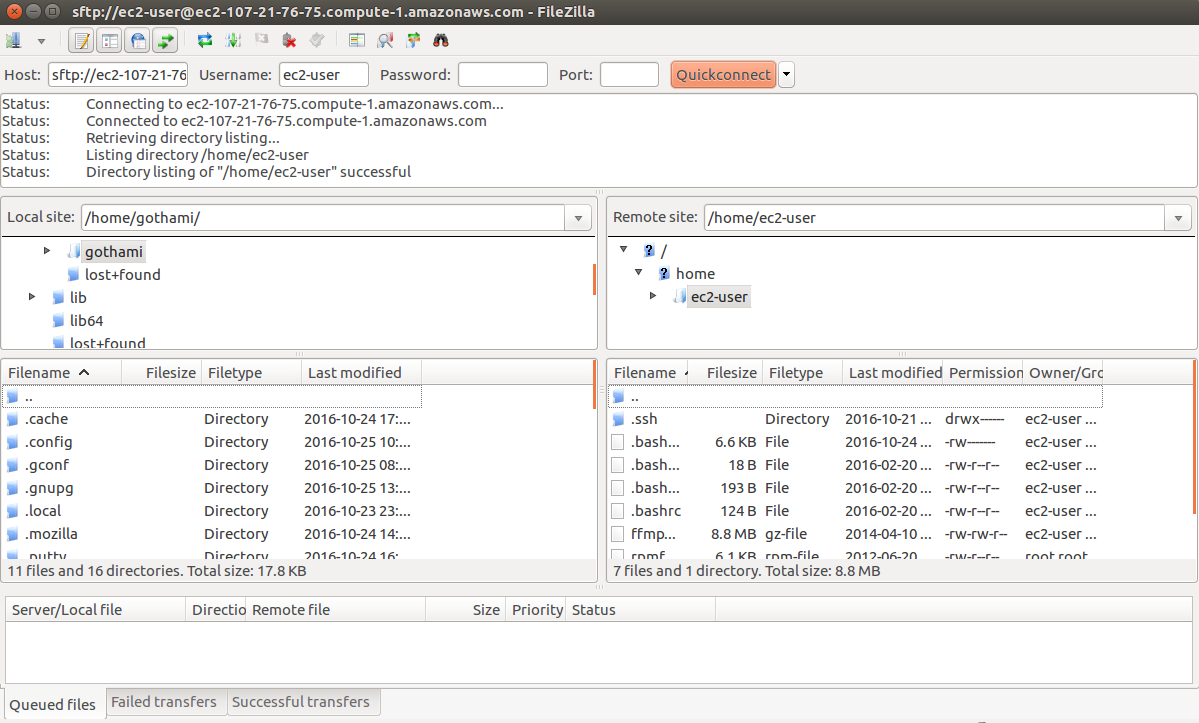Select the .gconf folder icon in local list

12,465
